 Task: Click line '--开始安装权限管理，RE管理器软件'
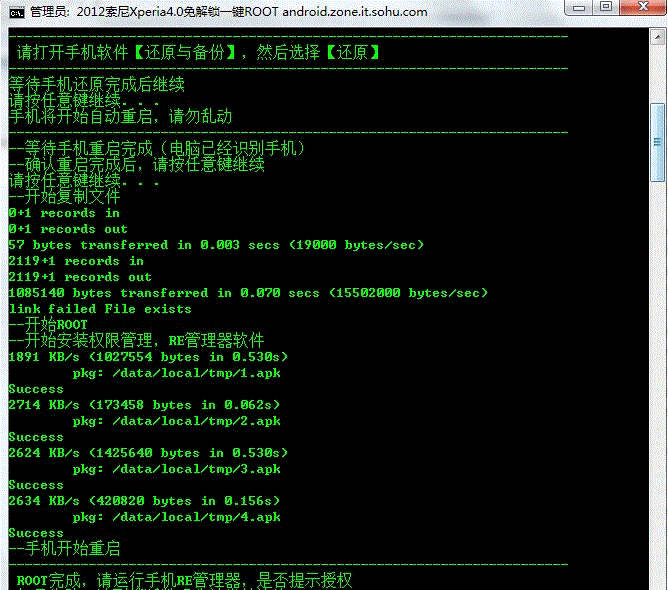coord(136,340)
